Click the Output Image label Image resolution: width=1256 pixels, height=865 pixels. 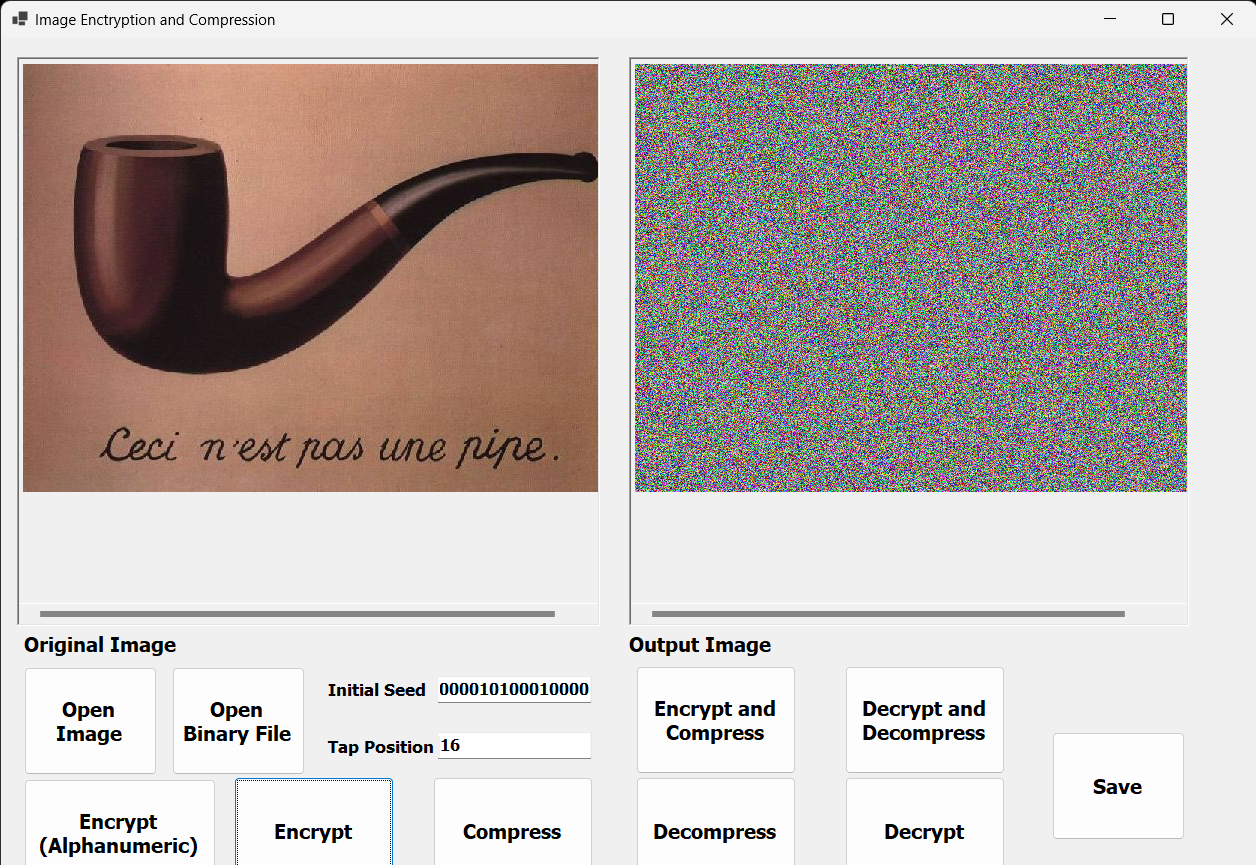[699, 645]
